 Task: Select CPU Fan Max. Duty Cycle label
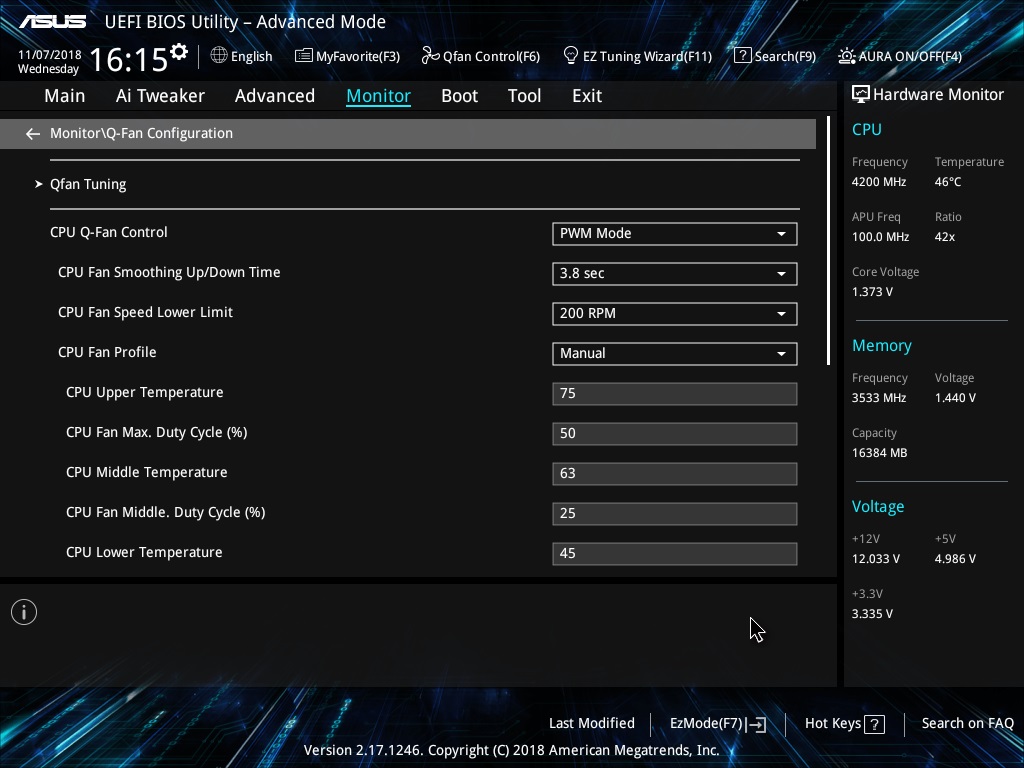pos(157,432)
